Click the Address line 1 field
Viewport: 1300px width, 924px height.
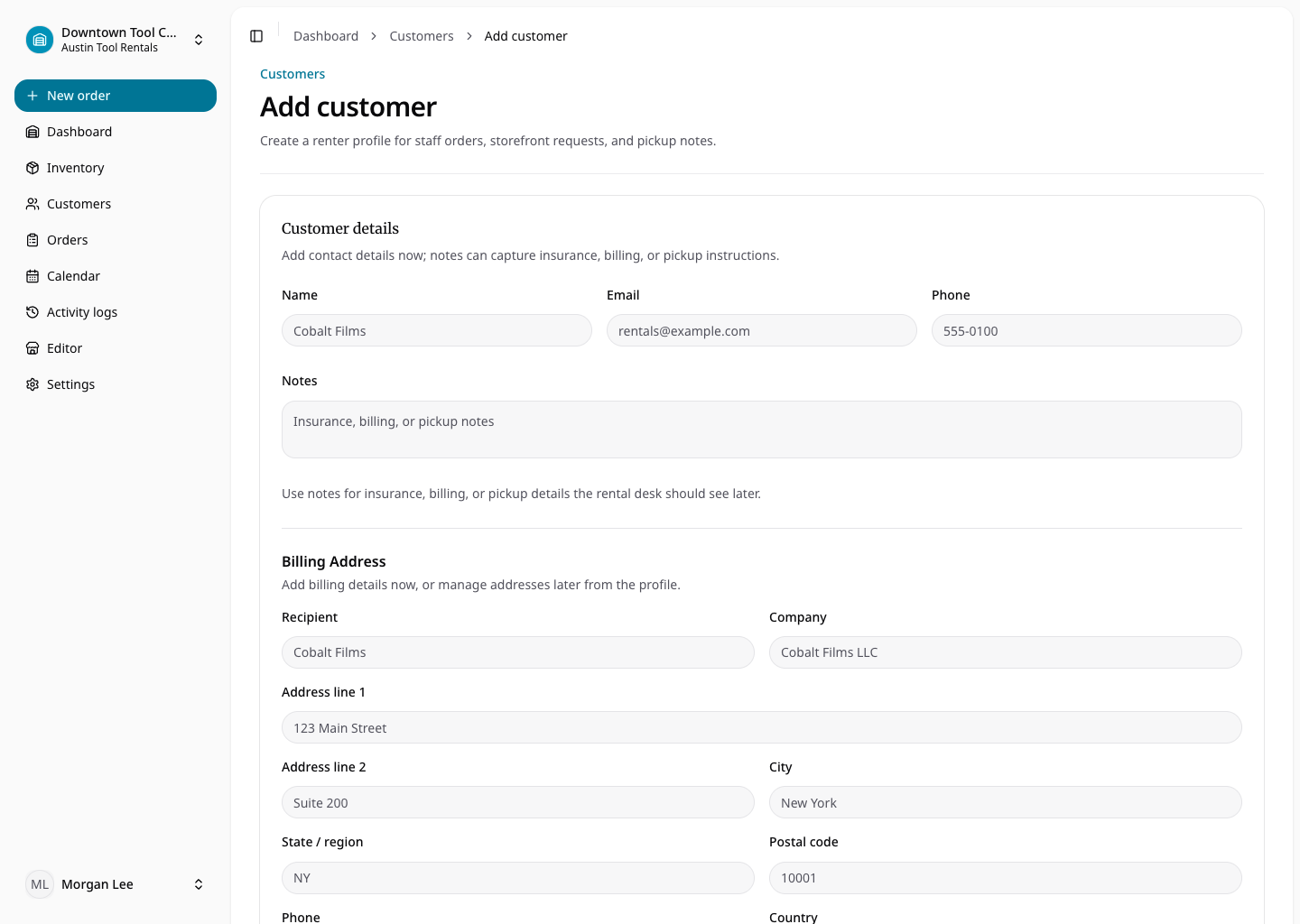click(x=762, y=727)
